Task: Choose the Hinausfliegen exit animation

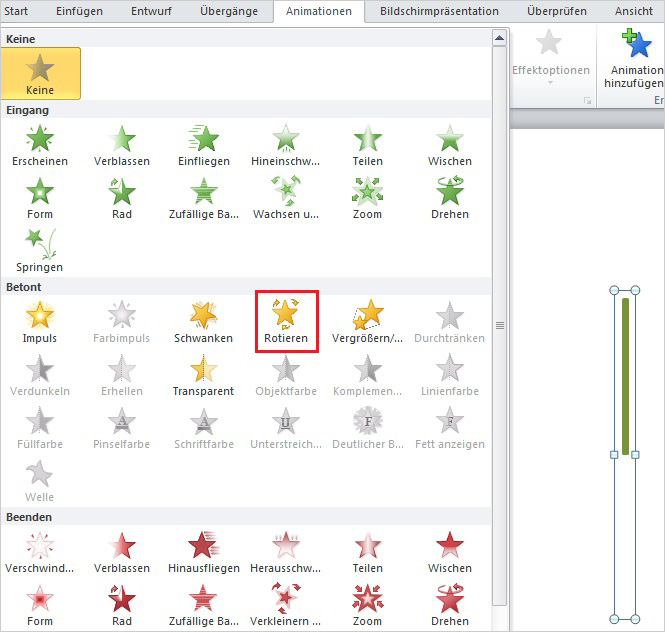Action: coord(204,551)
